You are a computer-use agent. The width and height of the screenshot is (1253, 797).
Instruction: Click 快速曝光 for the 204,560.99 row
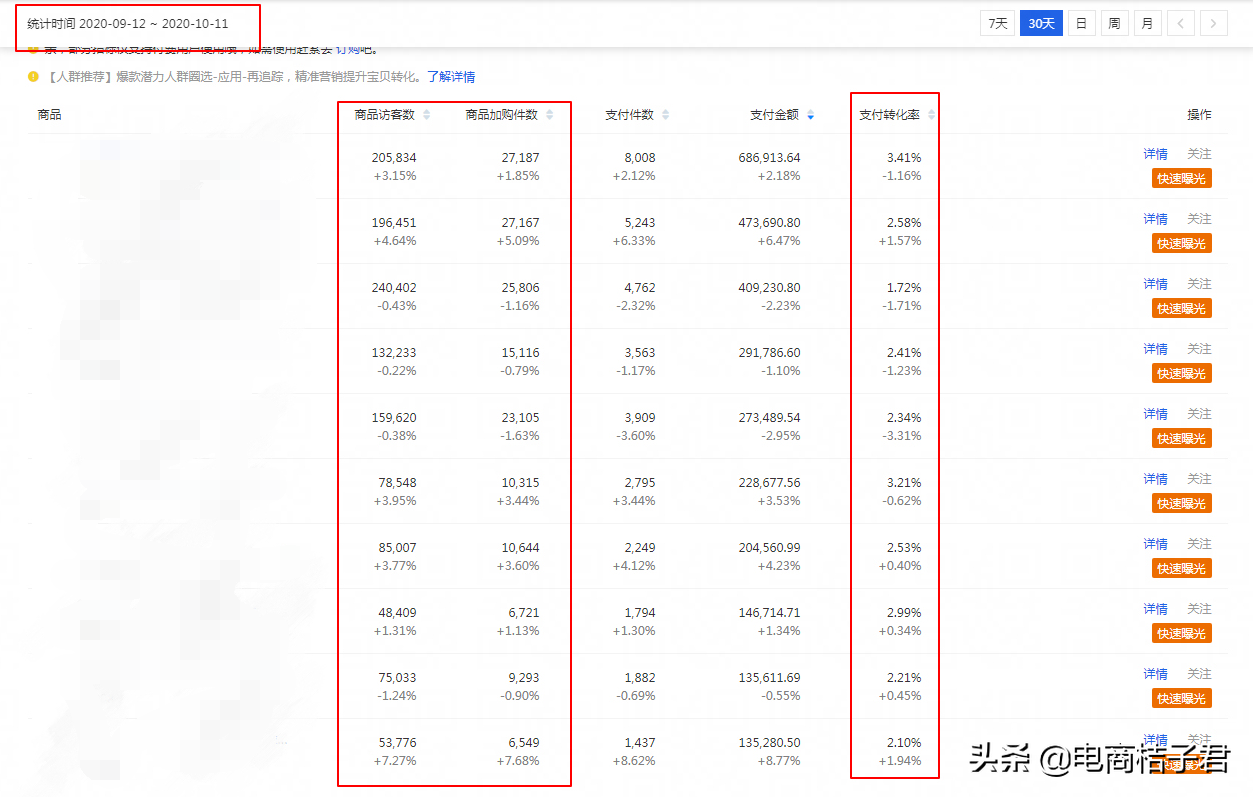(x=1181, y=568)
